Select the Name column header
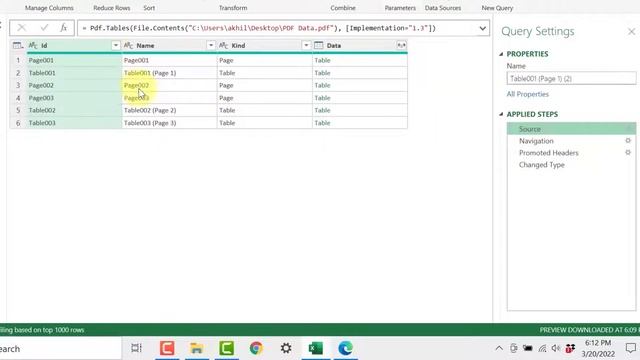Image resolution: width=640 pixels, height=360 pixels. click(x=169, y=45)
